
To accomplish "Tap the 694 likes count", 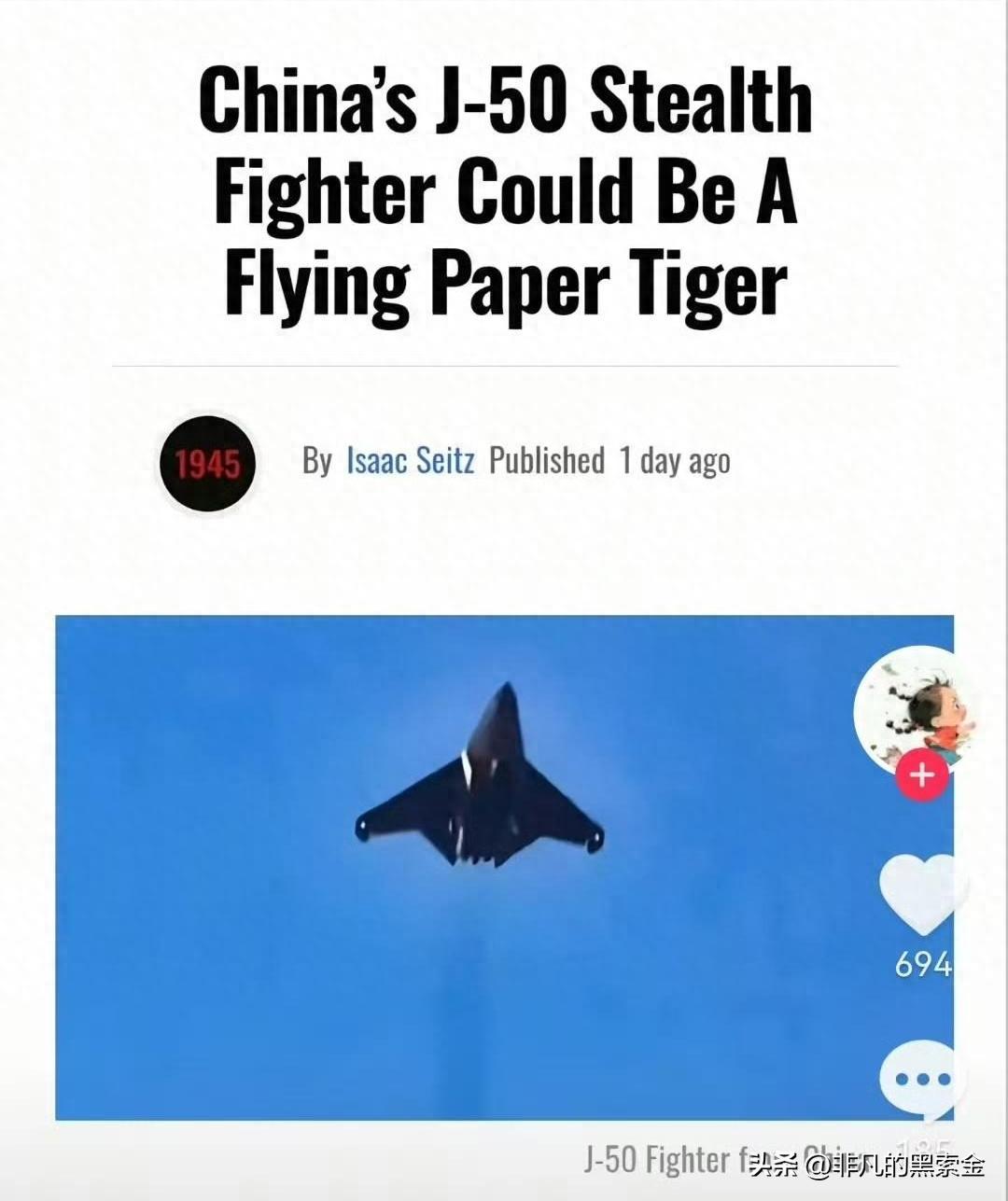I will tap(923, 965).
